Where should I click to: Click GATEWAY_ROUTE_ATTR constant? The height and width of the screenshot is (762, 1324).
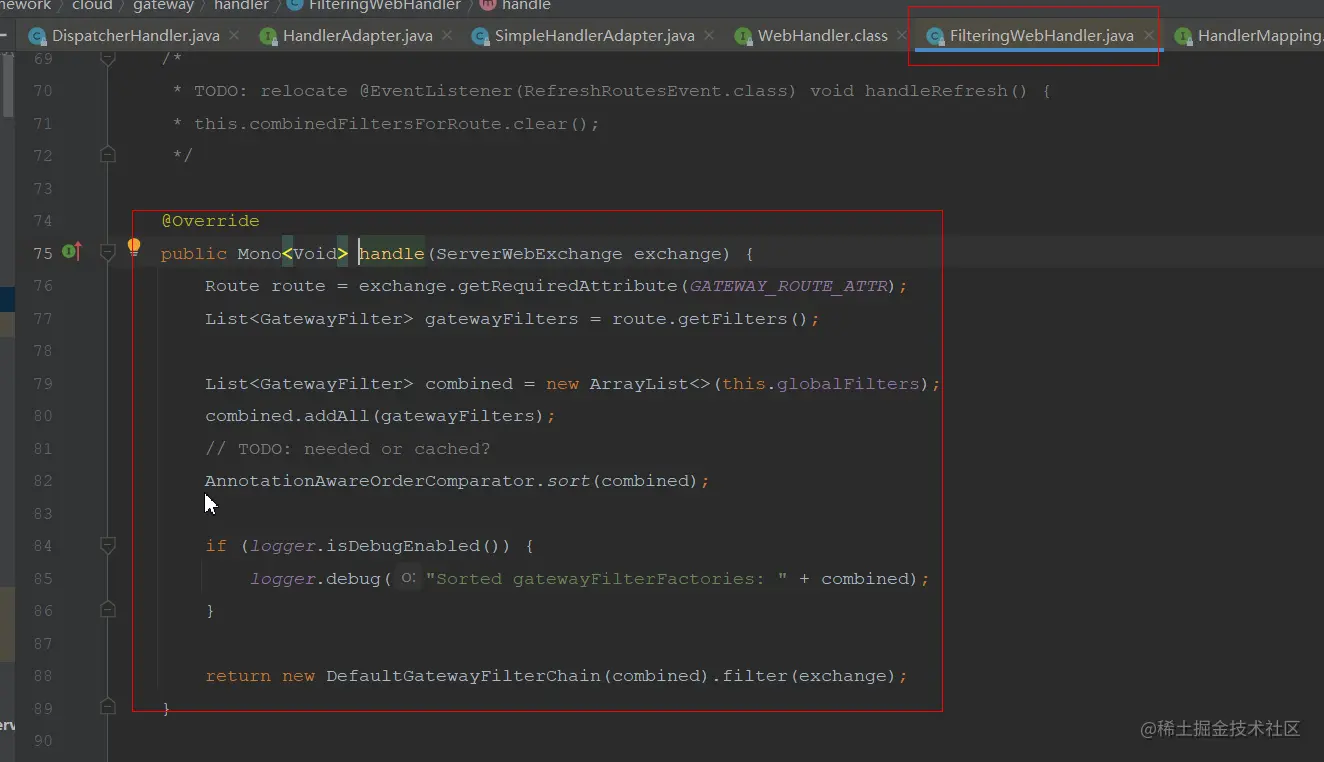(789, 286)
